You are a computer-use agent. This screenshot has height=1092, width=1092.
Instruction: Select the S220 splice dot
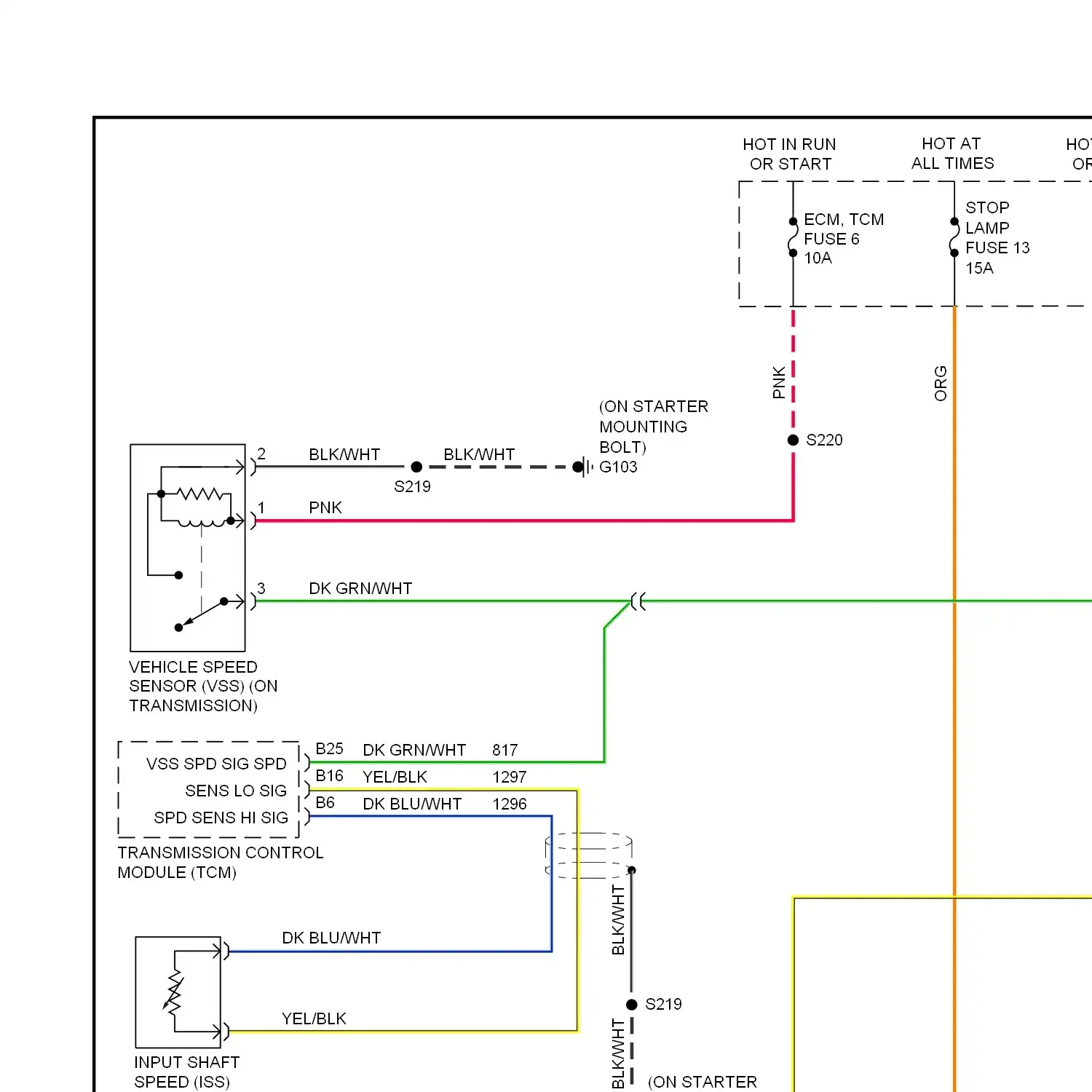pos(793,440)
